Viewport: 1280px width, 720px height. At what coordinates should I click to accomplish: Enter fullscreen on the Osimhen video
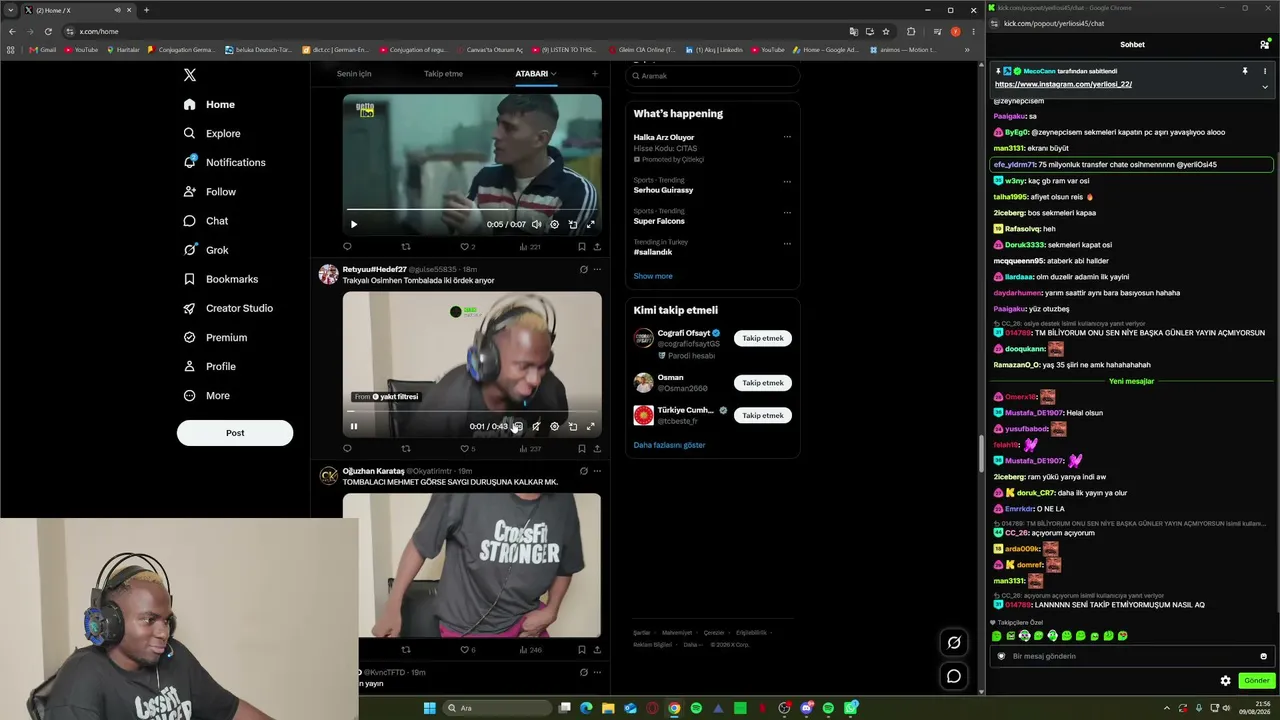click(590, 426)
